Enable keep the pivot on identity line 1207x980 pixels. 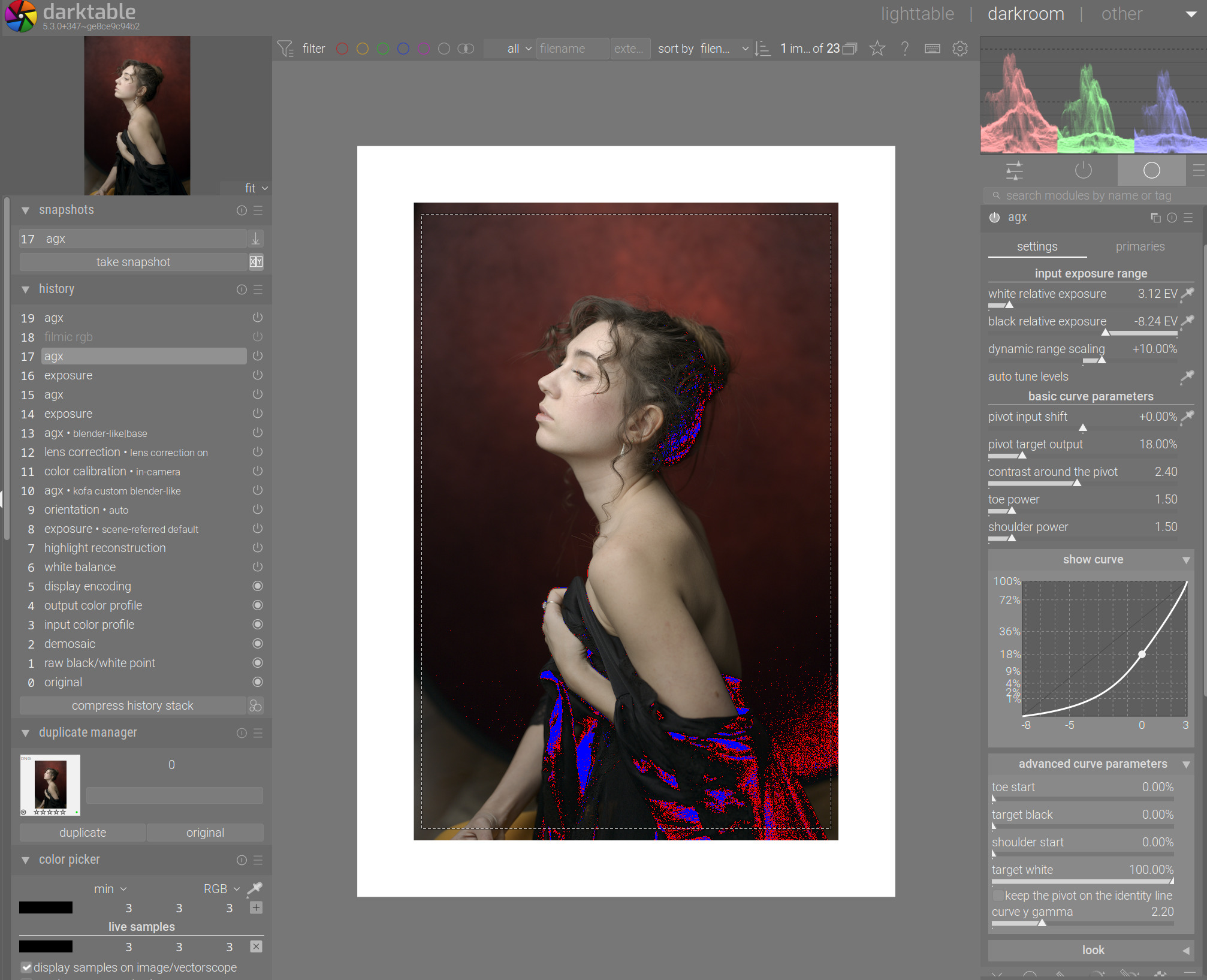[998, 895]
